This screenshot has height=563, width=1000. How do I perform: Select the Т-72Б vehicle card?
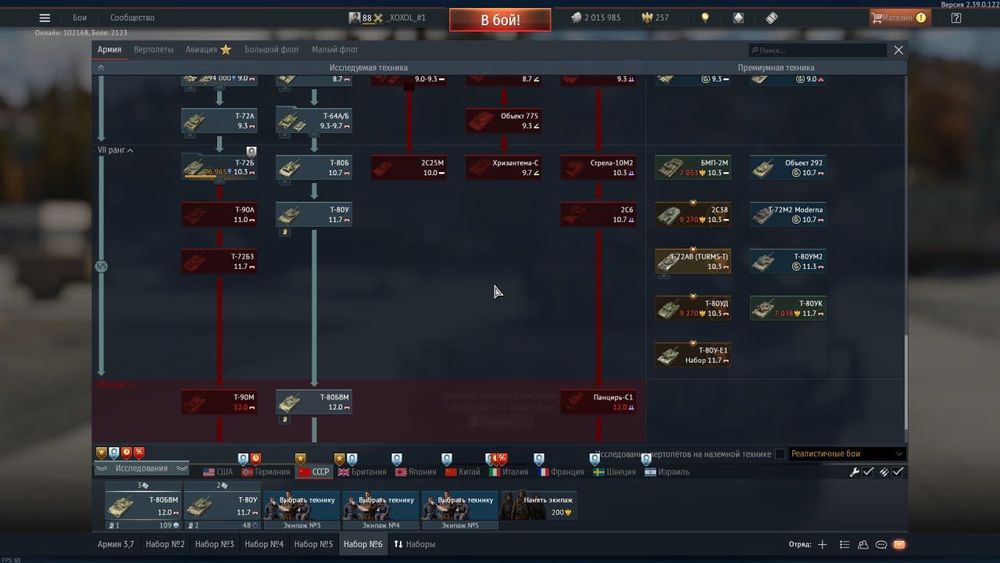pos(219,168)
